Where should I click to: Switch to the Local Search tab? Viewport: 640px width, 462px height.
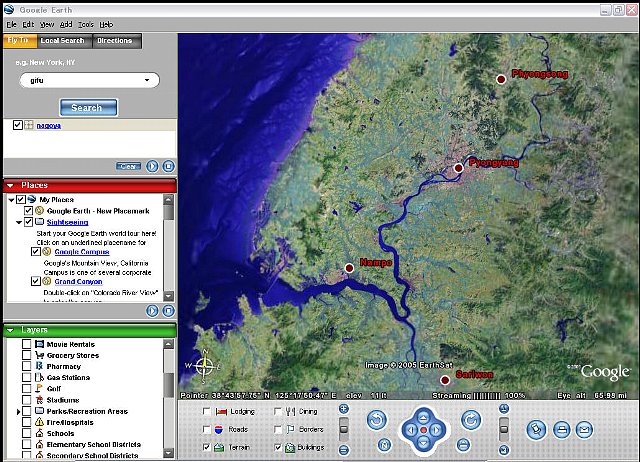point(62,41)
